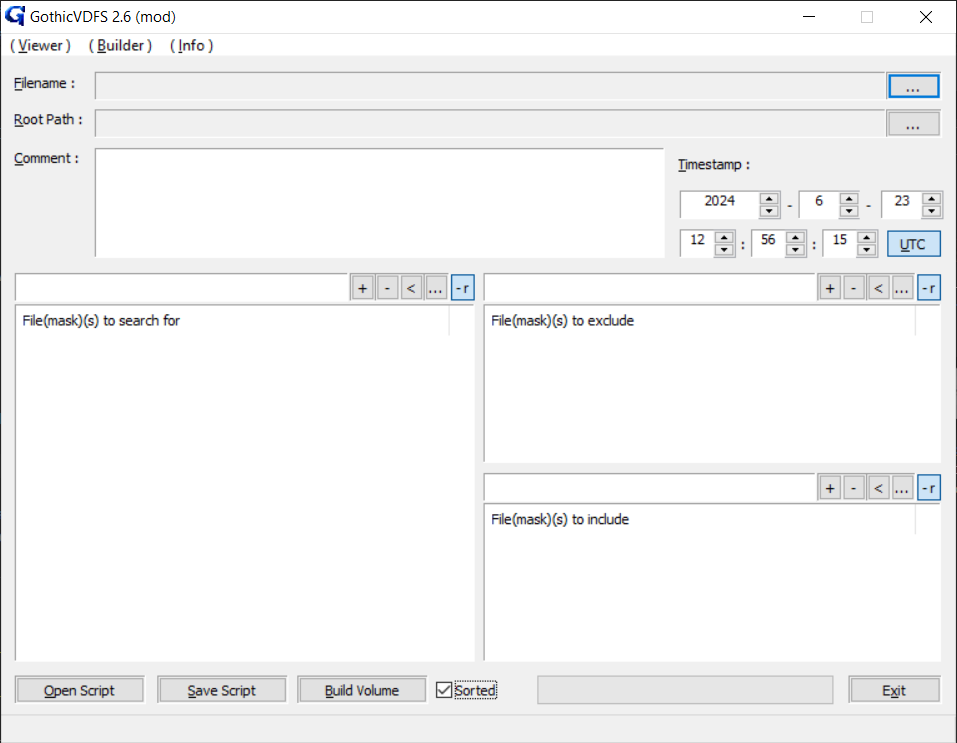Decrease the timestamp month value 6

[849, 211]
